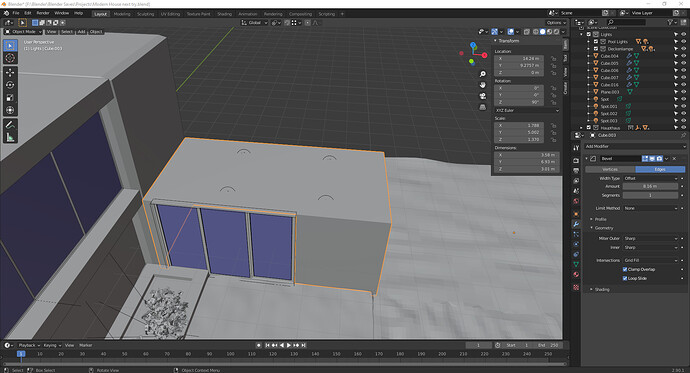Hide Cube.004 using its eye icon

click(x=683, y=56)
